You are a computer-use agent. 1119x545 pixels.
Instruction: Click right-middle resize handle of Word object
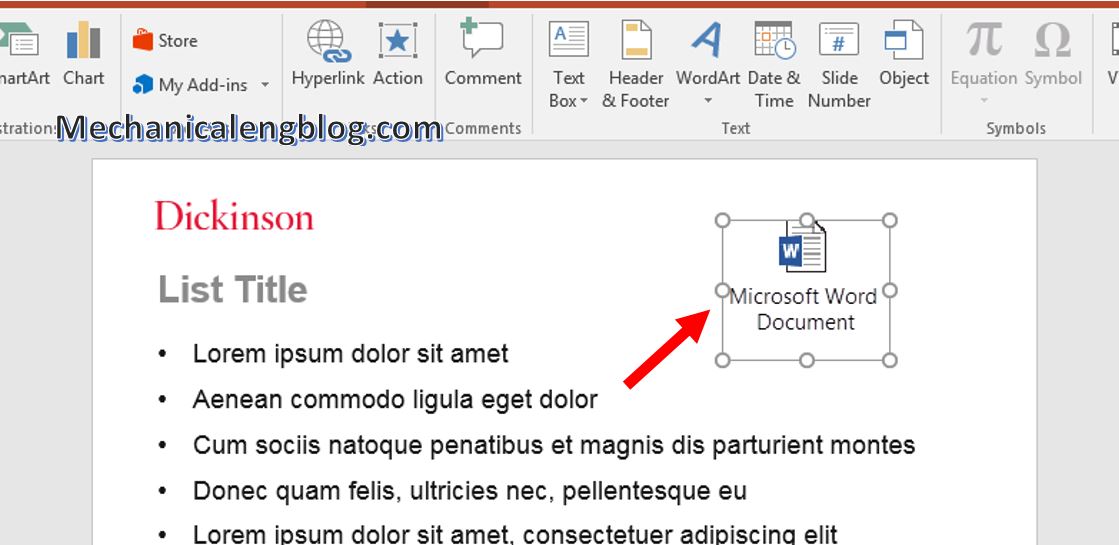coord(889,290)
